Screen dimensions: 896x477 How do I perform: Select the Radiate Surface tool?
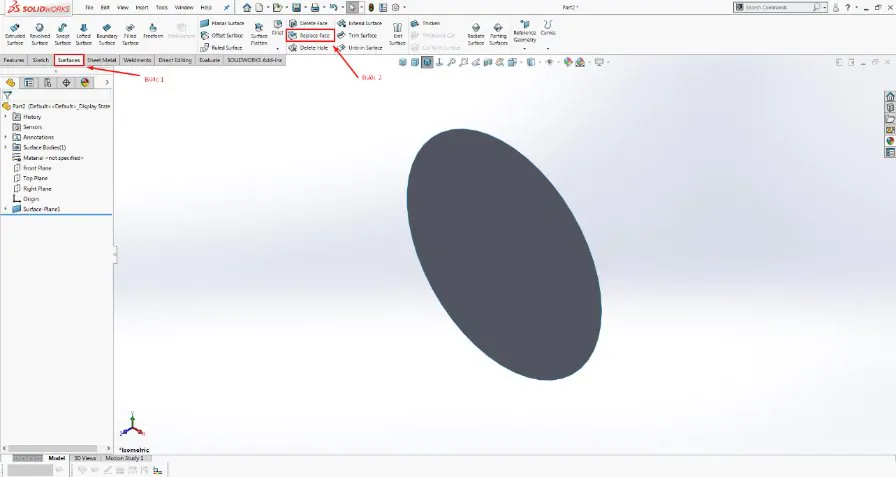tap(475, 34)
